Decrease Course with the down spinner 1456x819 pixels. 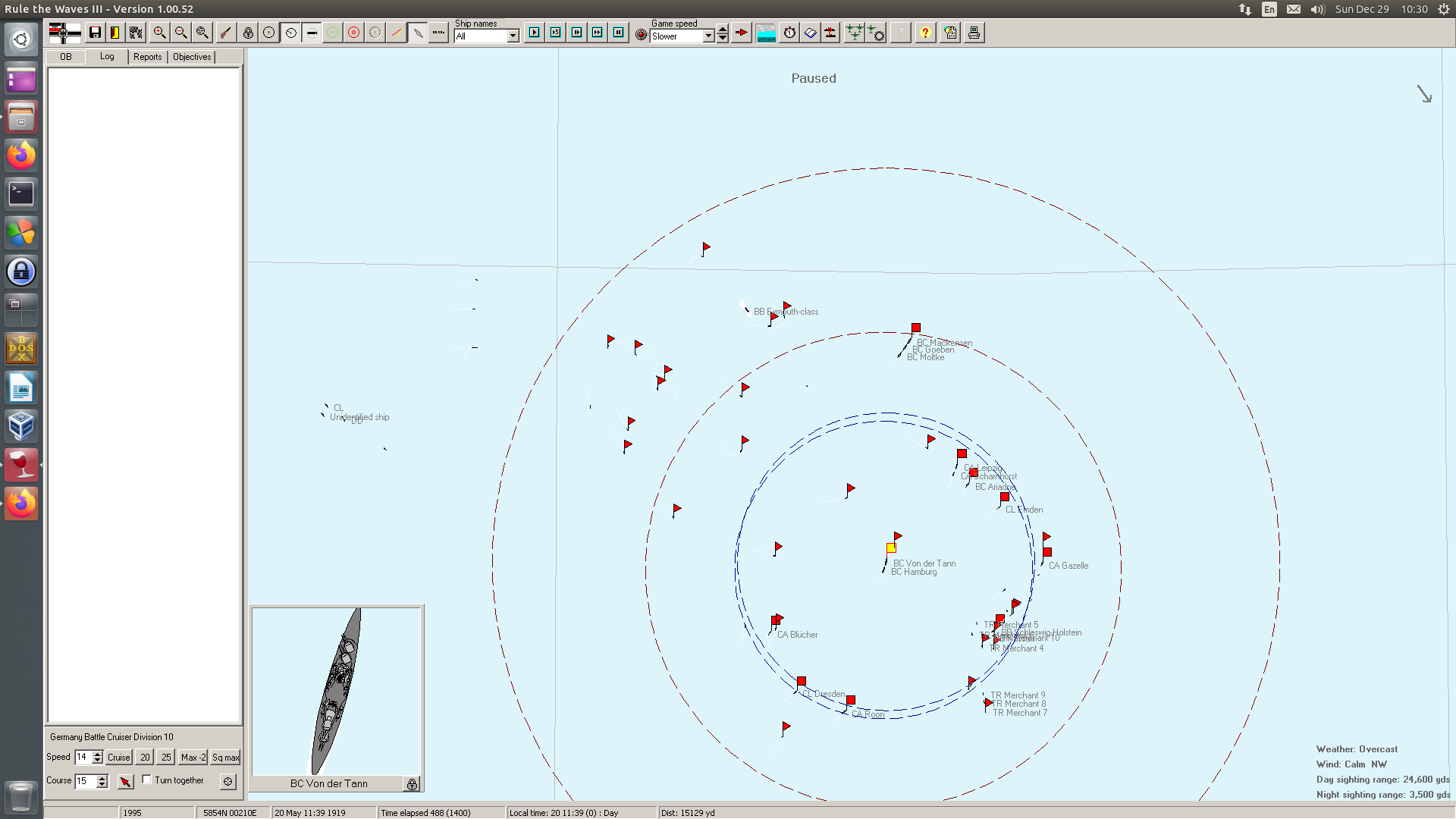[x=102, y=784]
